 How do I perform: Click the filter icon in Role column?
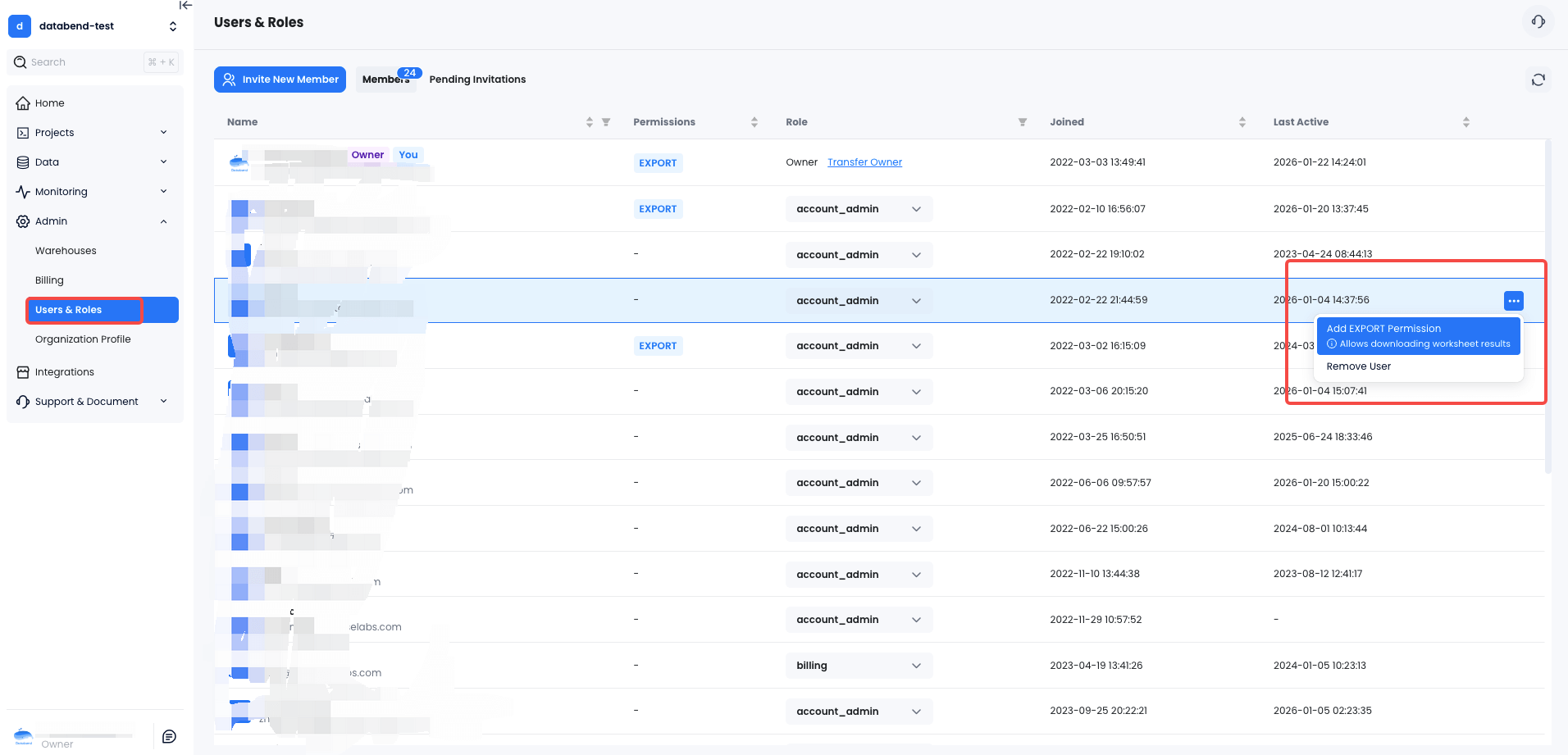(1022, 122)
